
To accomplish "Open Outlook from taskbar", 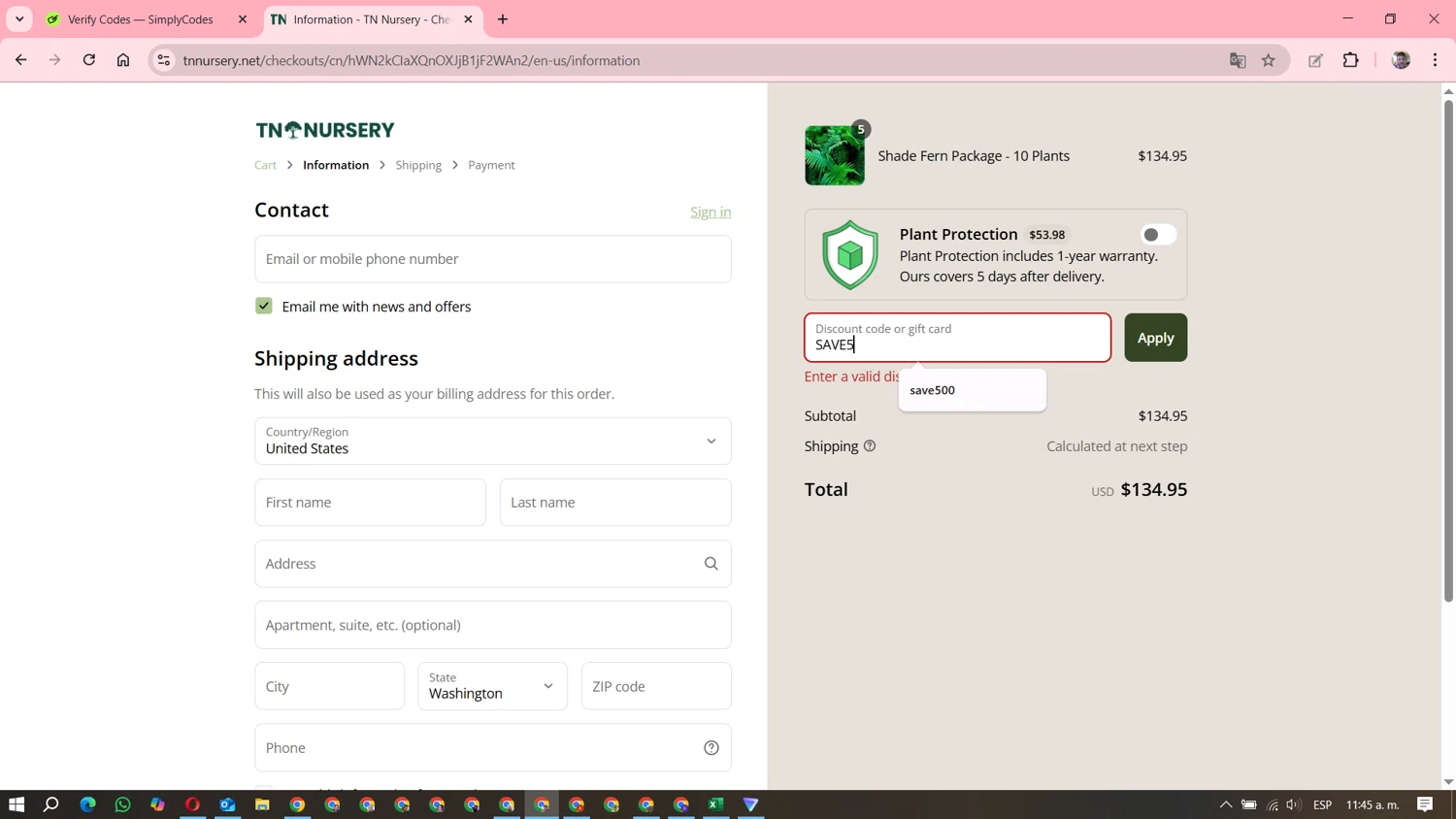I will pos(227,804).
